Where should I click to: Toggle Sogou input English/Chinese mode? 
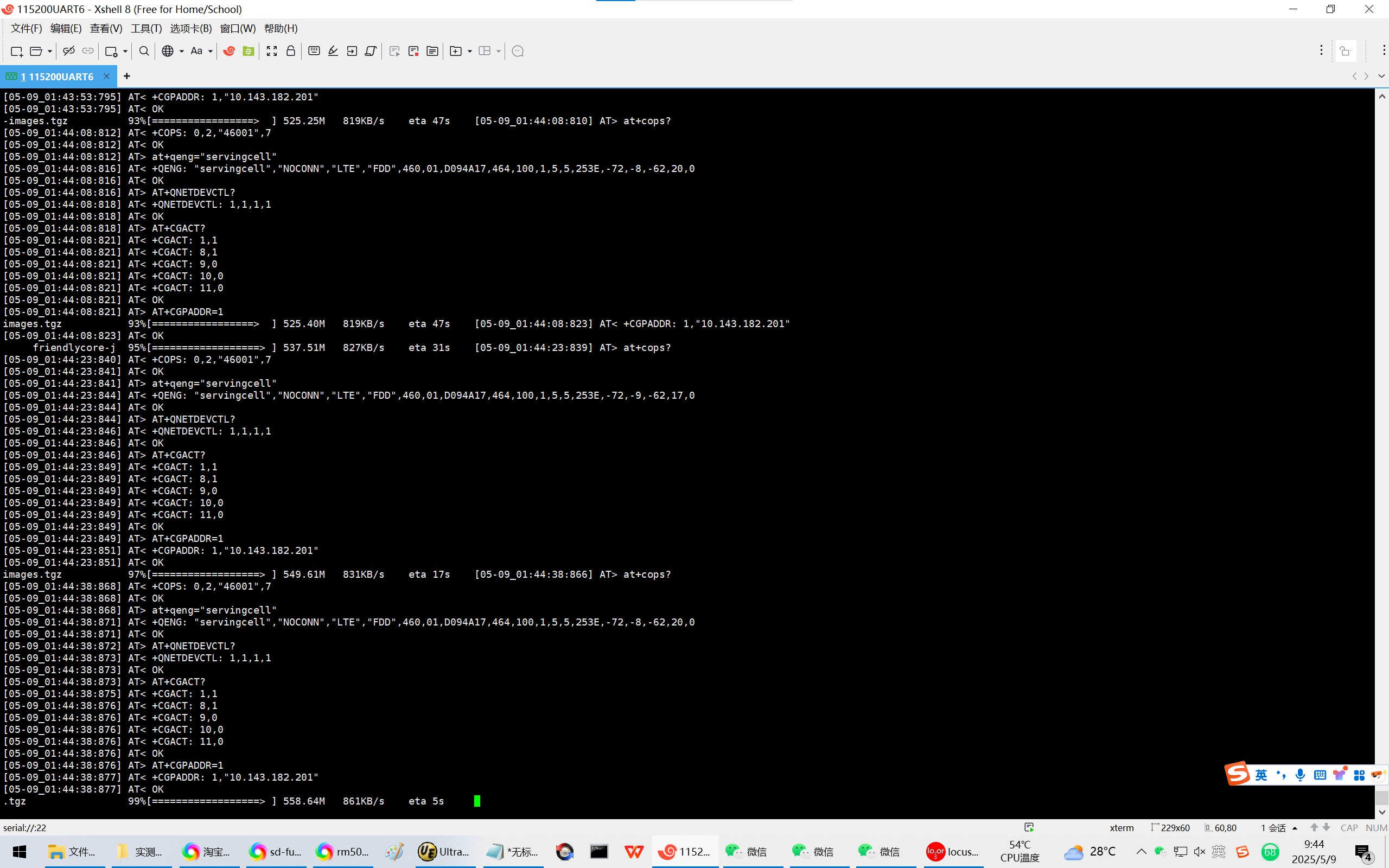pyautogui.click(x=1261, y=776)
